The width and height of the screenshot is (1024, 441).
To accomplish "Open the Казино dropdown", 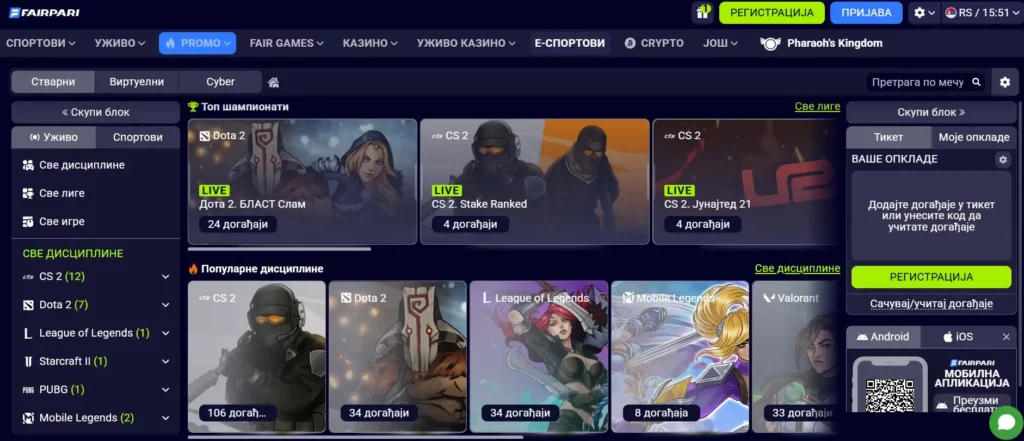I will tap(370, 43).
